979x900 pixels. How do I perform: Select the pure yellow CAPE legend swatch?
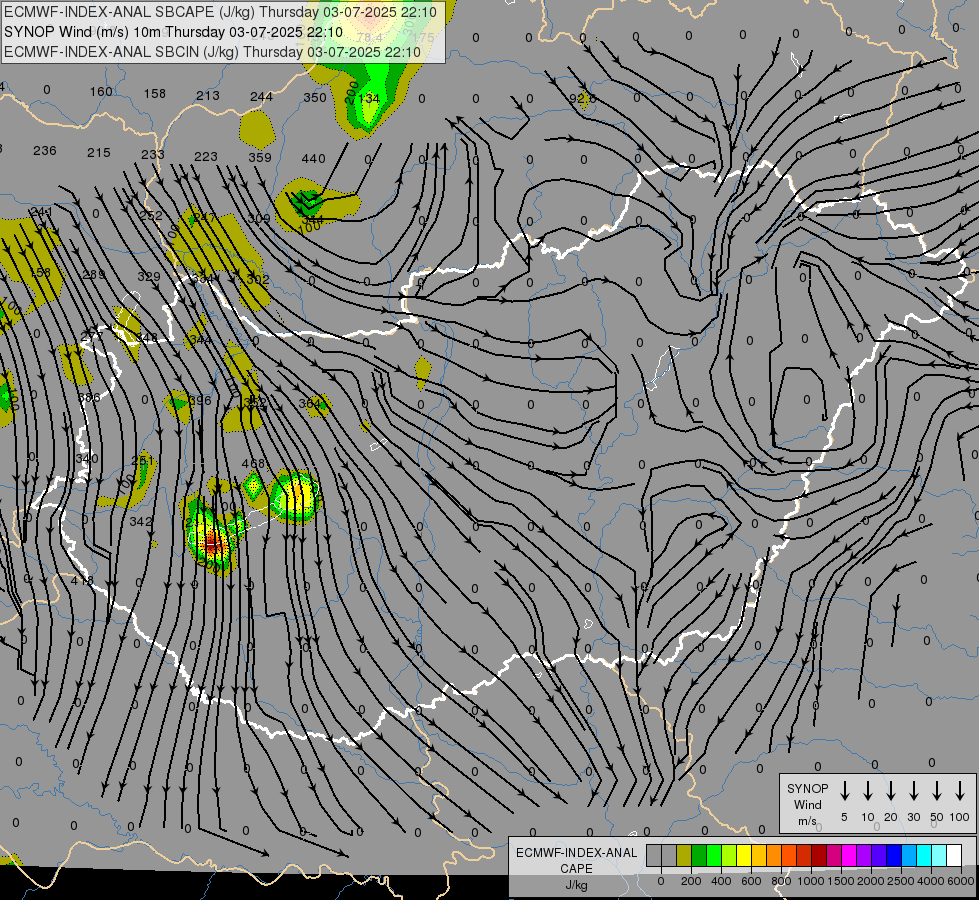click(744, 855)
